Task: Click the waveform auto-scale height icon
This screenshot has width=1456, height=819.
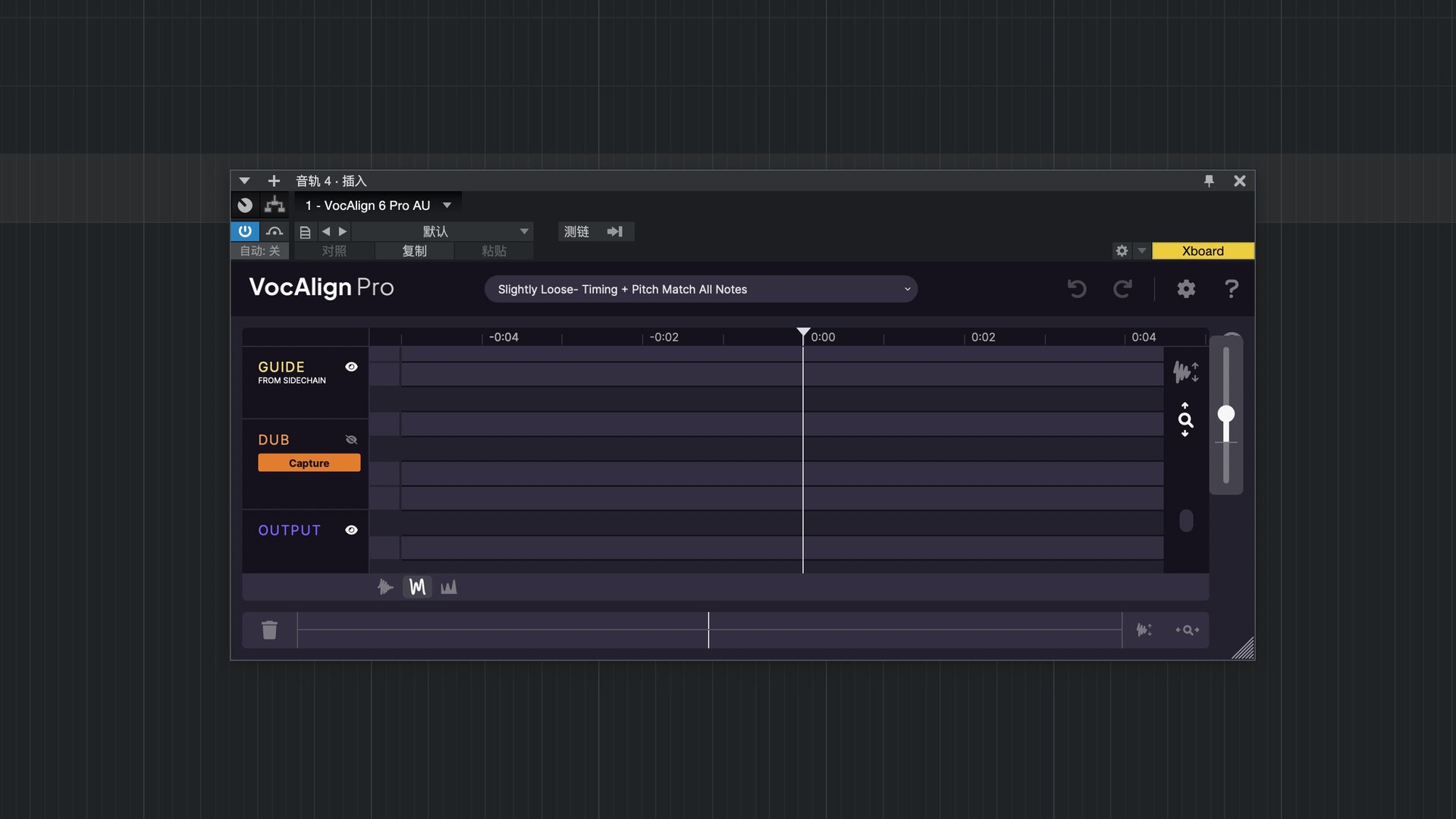Action: click(x=1185, y=372)
